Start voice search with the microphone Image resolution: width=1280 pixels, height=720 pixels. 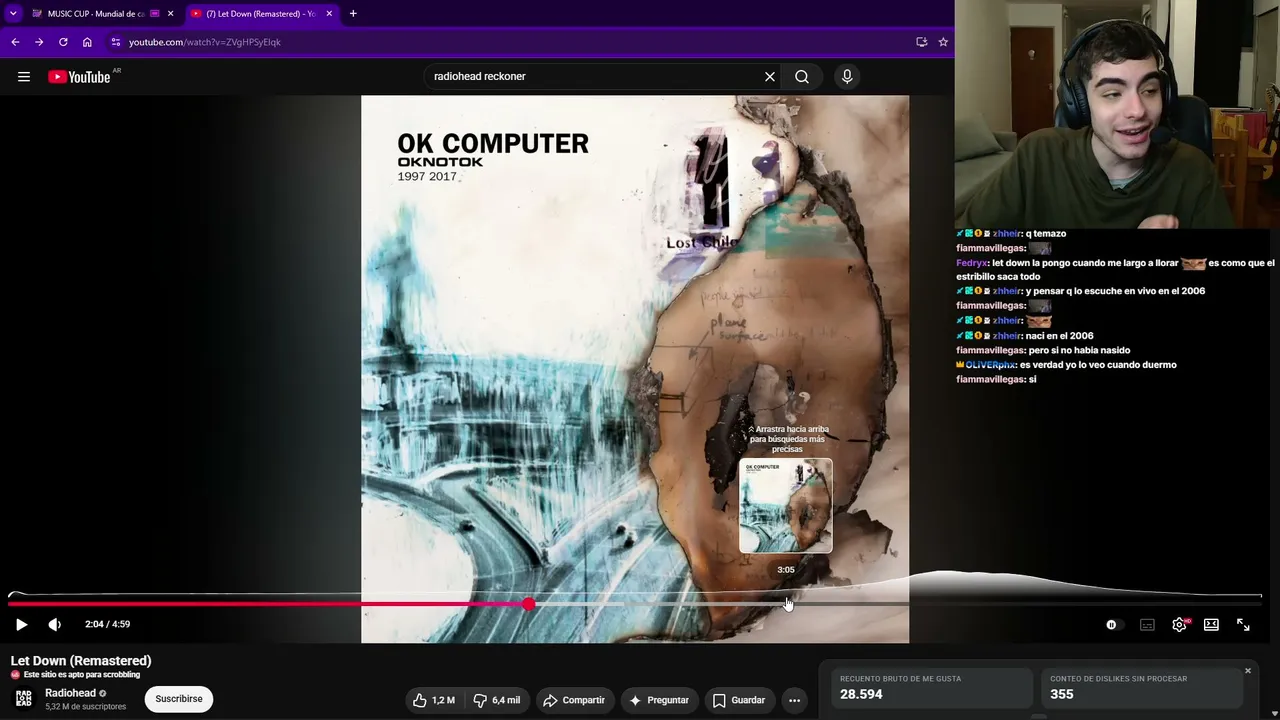847,76
